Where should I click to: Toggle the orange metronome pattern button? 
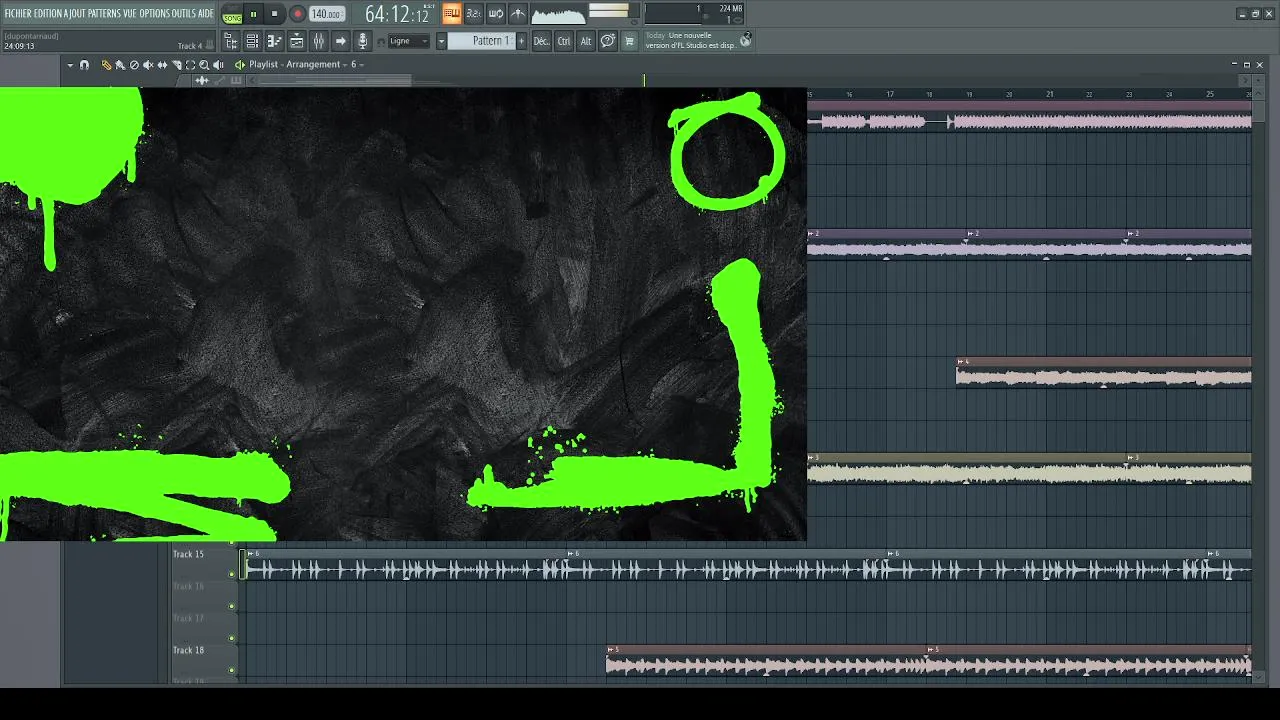click(452, 14)
